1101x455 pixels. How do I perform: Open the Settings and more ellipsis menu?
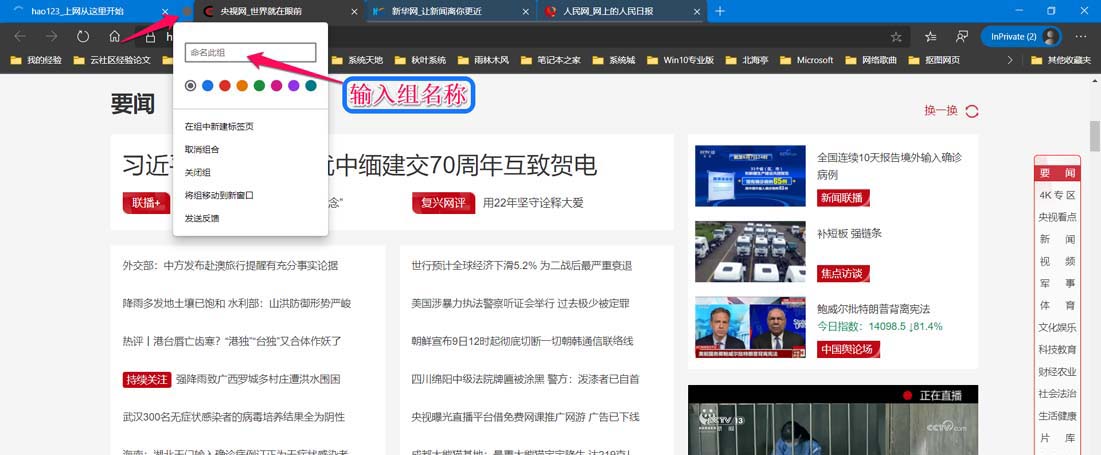coord(1079,37)
